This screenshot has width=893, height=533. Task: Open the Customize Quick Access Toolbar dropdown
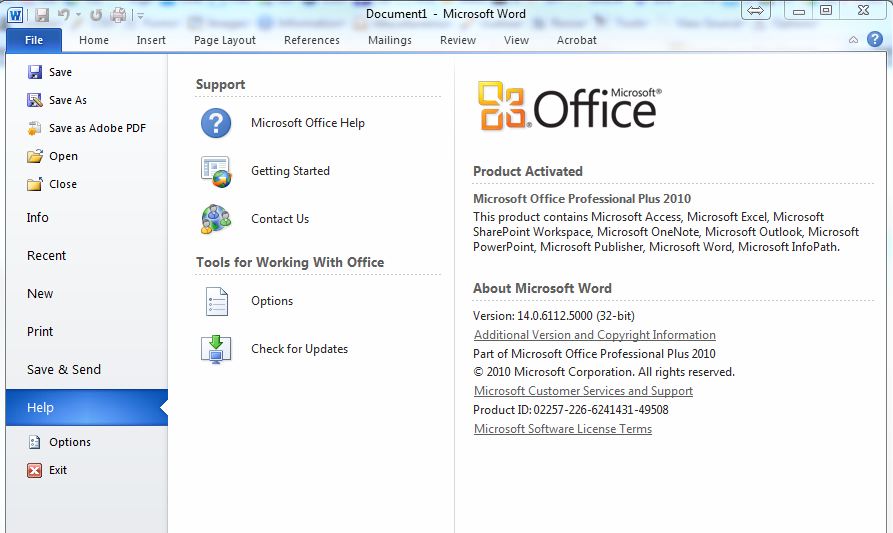pyautogui.click(x=140, y=16)
